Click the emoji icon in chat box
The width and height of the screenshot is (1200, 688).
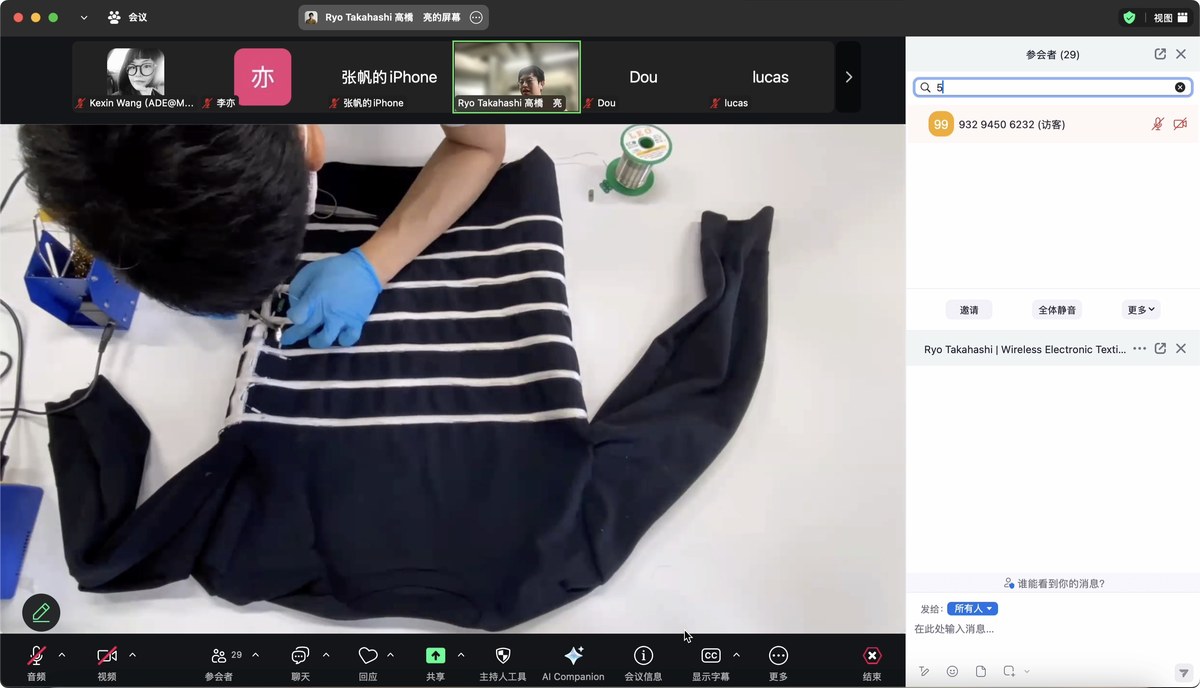point(952,671)
